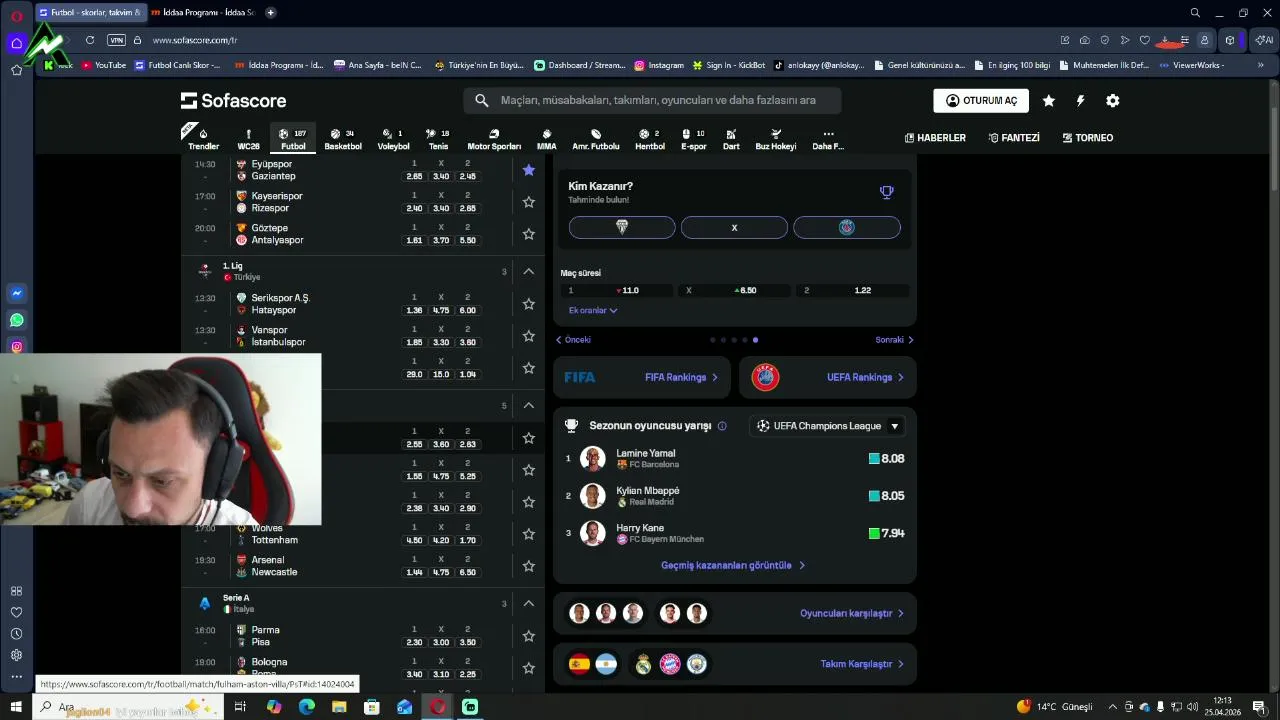Favorite the Serikspor vs Hatayspor match
Viewport: 1280px width, 720px height.
(x=528, y=304)
